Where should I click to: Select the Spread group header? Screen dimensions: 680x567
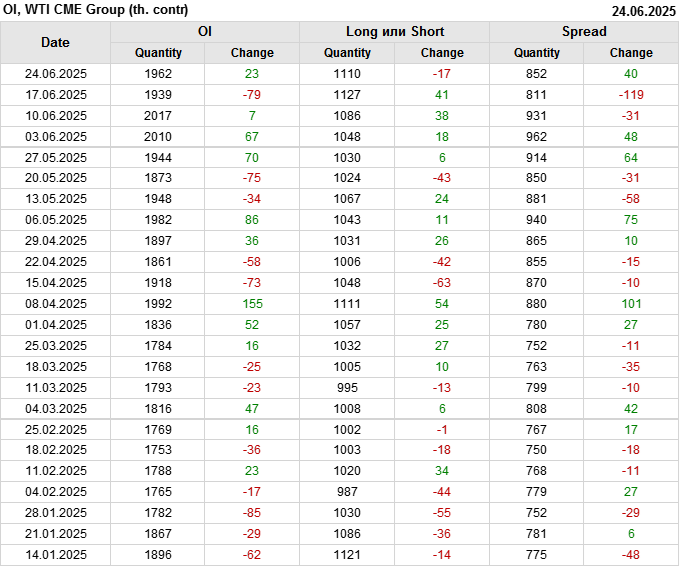tap(583, 32)
